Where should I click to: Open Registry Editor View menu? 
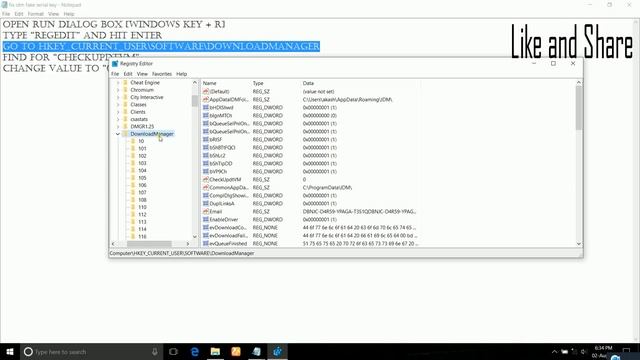(142, 74)
